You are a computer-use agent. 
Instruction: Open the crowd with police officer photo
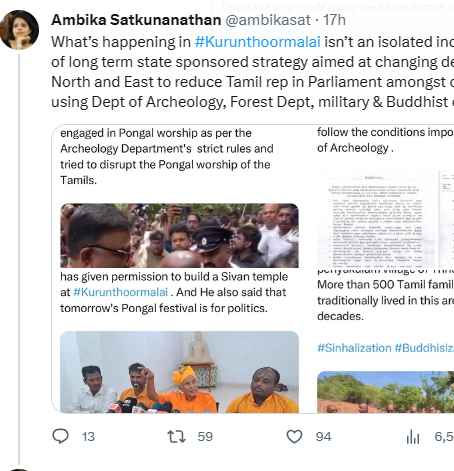(x=179, y=235)
